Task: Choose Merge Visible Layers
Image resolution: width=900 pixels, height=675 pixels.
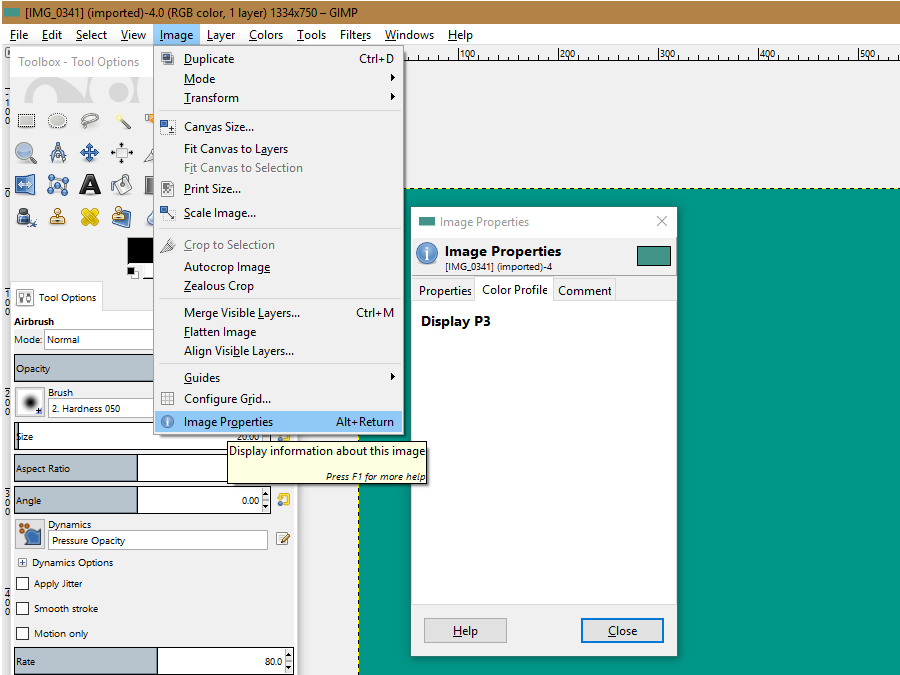Action: pos(278,313)
